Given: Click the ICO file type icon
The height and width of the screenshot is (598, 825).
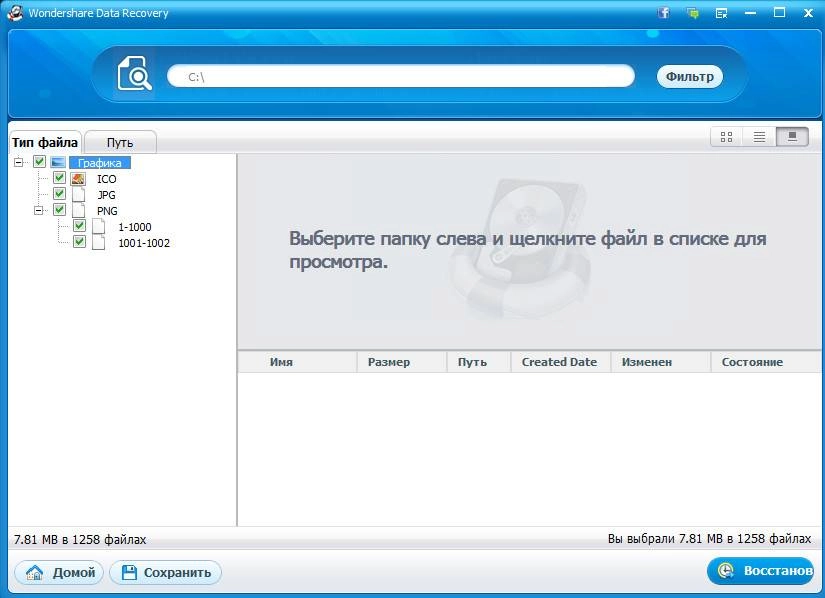Looking at the screenshot, I should pyautogui.click(x=78, y=179).
